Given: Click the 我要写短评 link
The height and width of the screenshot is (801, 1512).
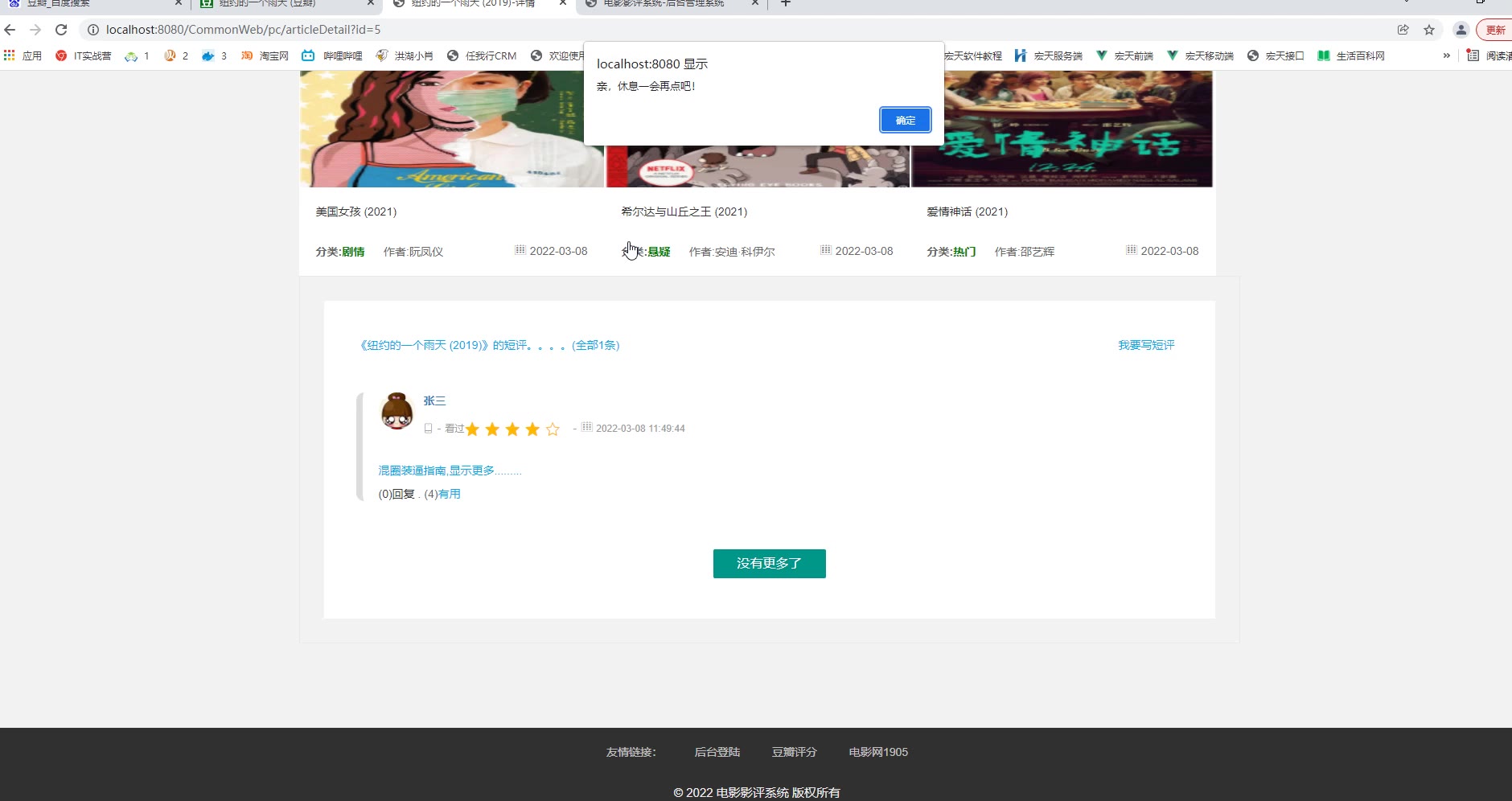Looking at the screenshot, I should [x=1146, y=345].
